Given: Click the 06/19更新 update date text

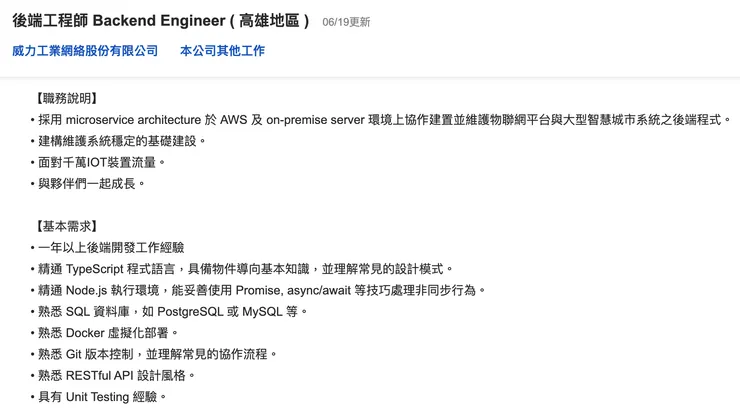Looking at the screenshot, I should point(346,22).
